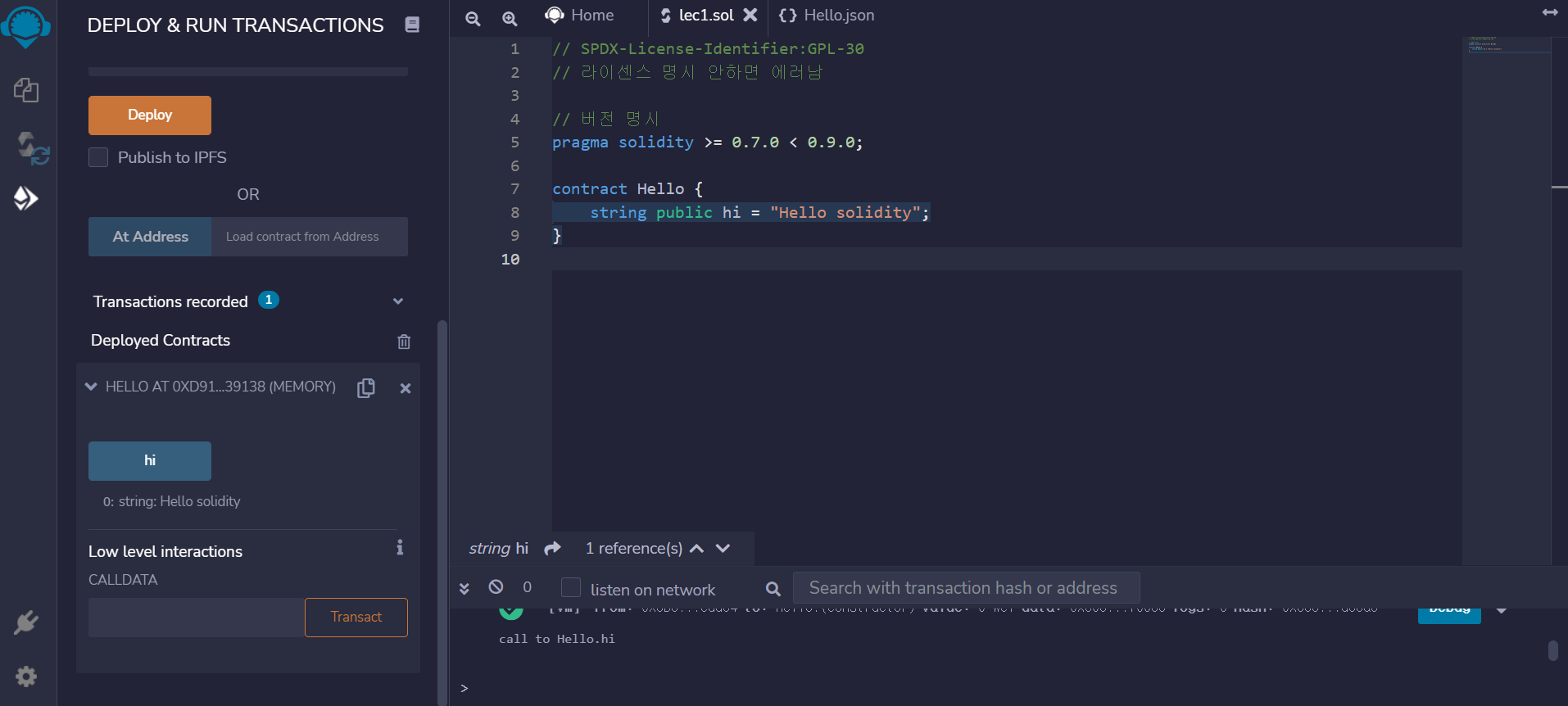Click the string public hi code line
The image size is (1568, 706).
[x=759, y=213]
